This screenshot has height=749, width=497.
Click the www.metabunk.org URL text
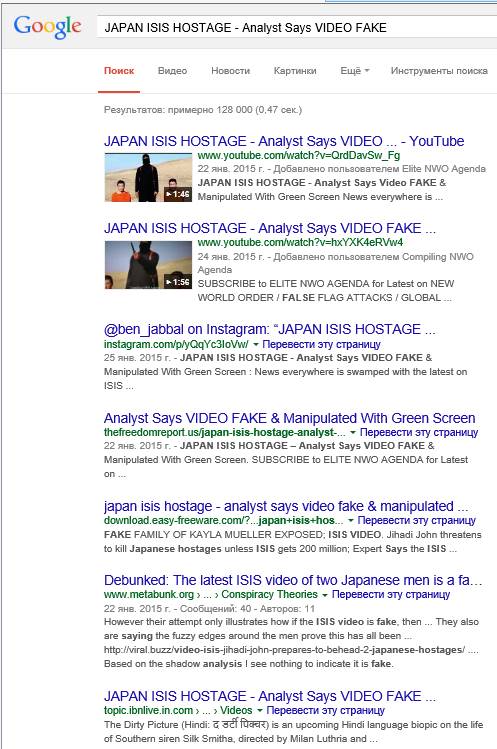(x=149, y=594)
